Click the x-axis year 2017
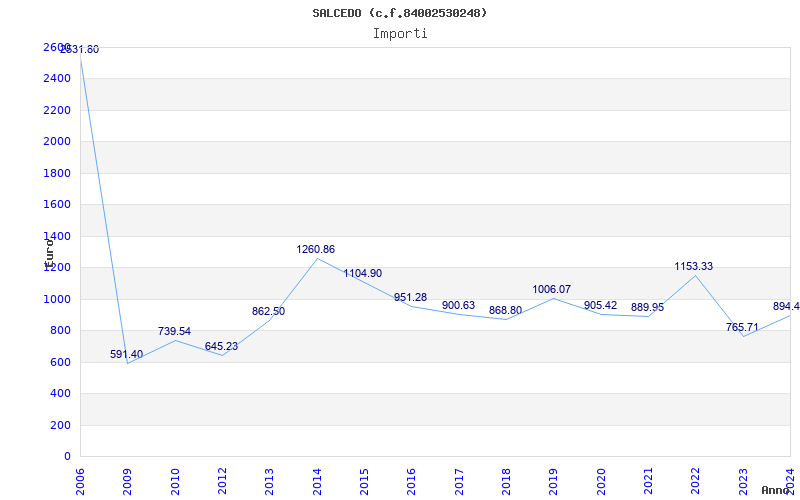The height and width of the screenshot is (500, 800). click(459, 481)
